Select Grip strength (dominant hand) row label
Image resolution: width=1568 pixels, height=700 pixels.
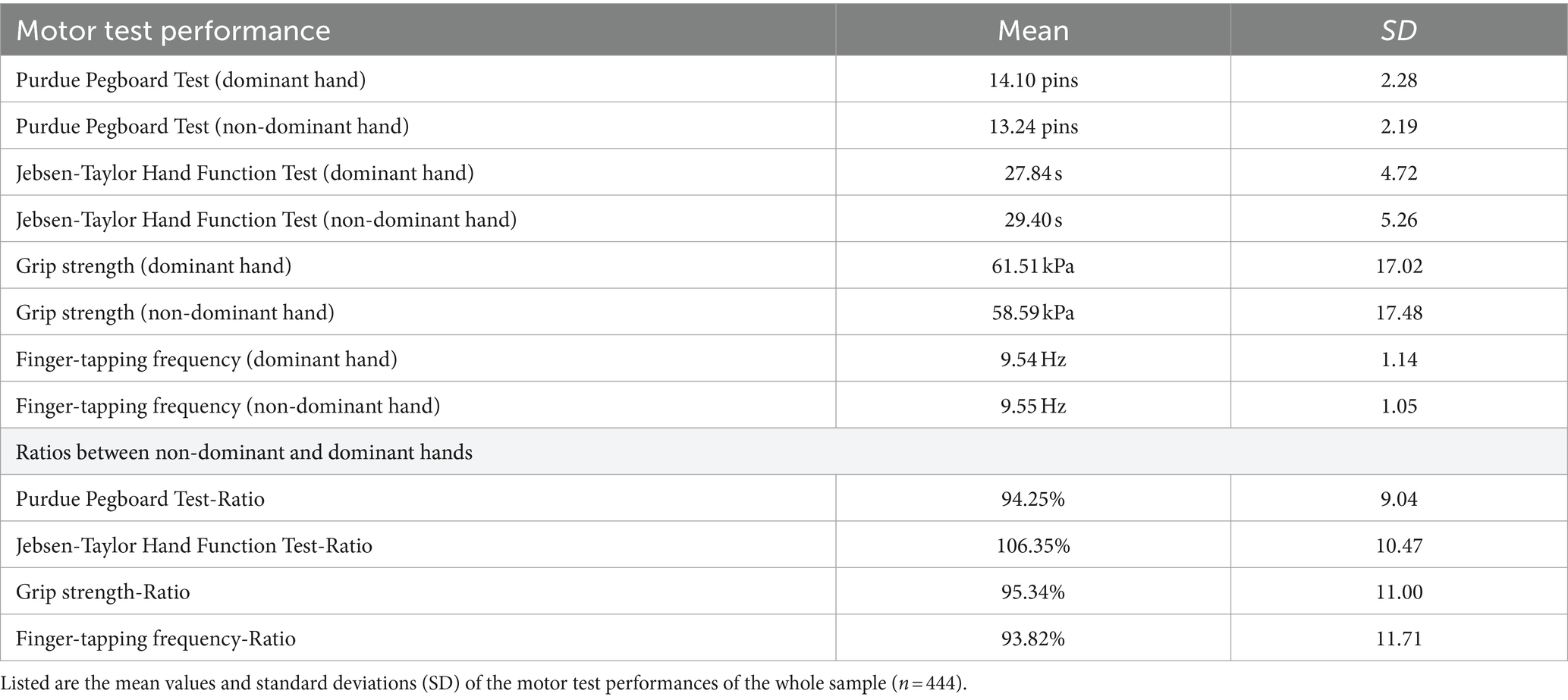(154, 266)
